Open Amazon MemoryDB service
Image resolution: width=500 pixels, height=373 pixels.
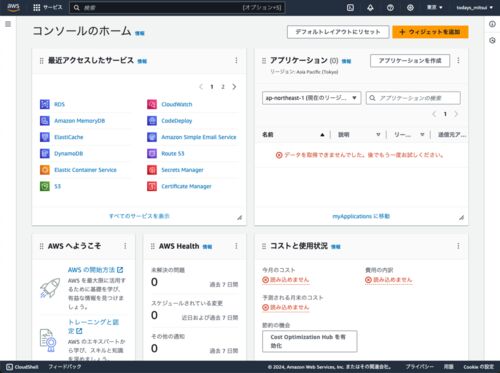(80, 121)
